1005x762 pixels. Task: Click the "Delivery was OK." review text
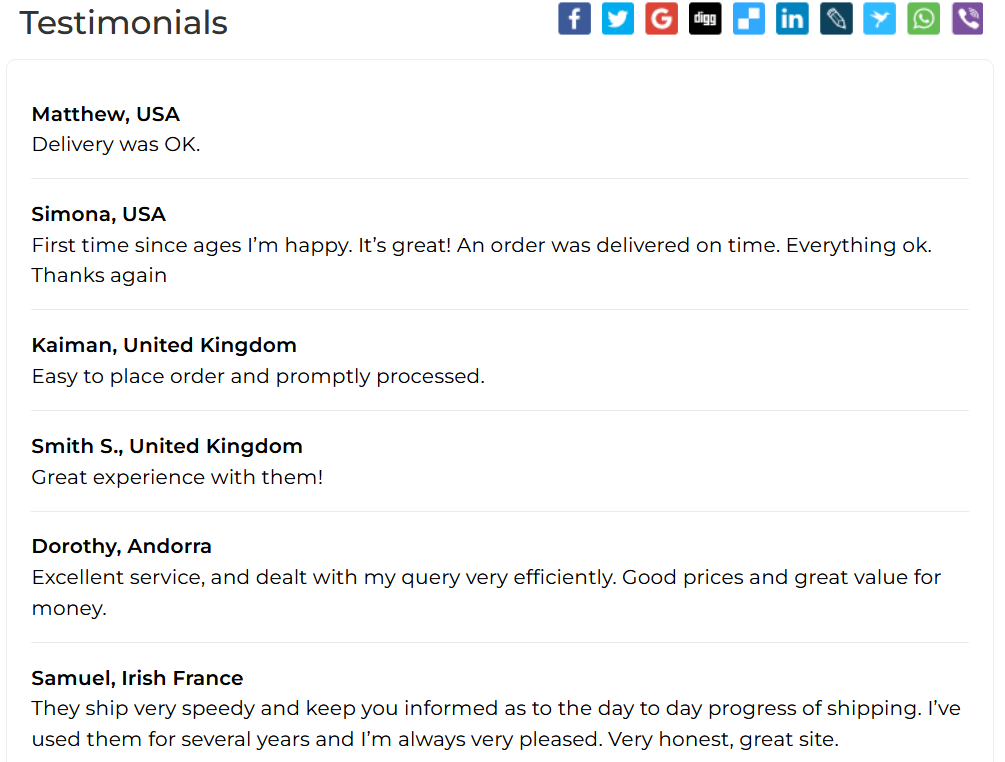tap(116, 144)
